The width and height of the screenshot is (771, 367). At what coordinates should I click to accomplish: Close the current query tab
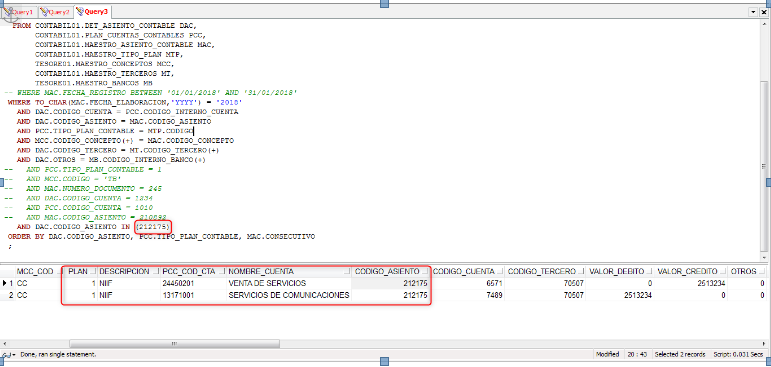point(763,12)
